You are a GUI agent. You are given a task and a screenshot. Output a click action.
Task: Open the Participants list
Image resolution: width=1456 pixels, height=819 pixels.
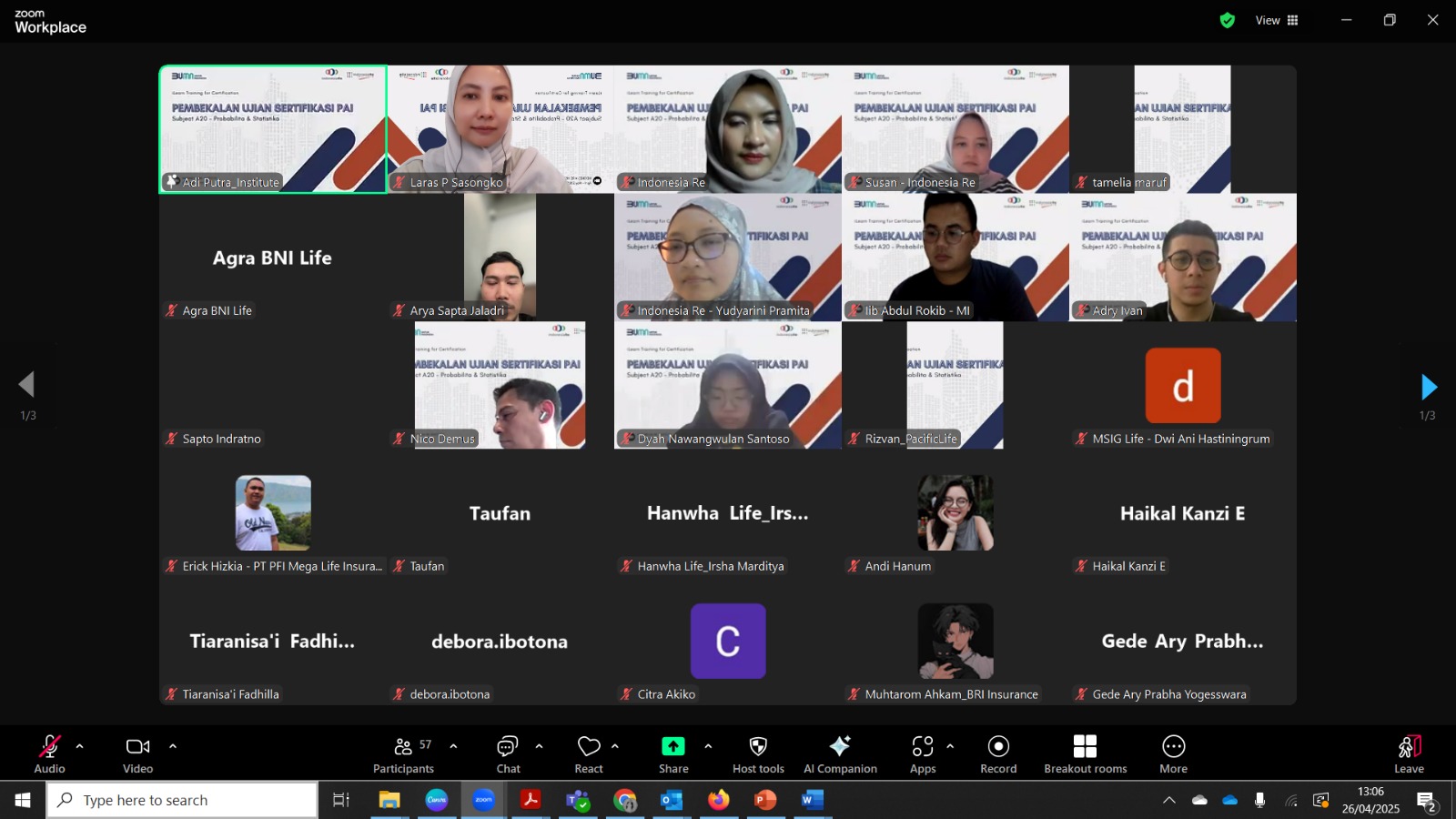[x=404, y=754]
